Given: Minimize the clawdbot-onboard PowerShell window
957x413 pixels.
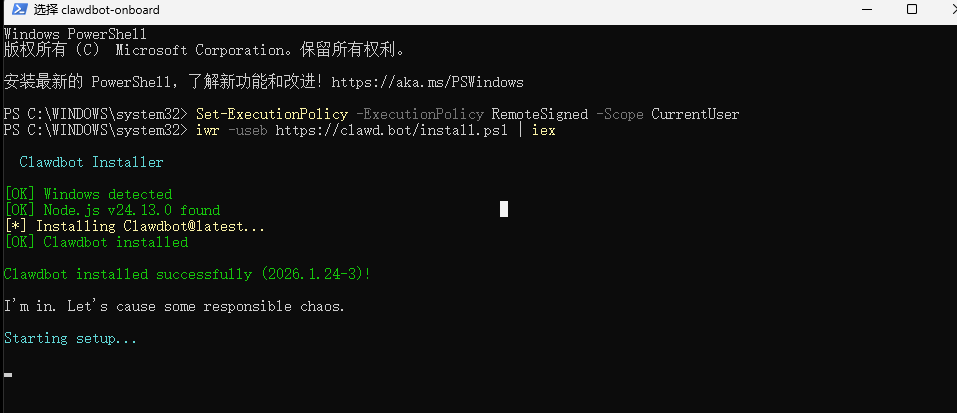Looking at the screenshot, I should pyautogui.click(x=867, y=9).
